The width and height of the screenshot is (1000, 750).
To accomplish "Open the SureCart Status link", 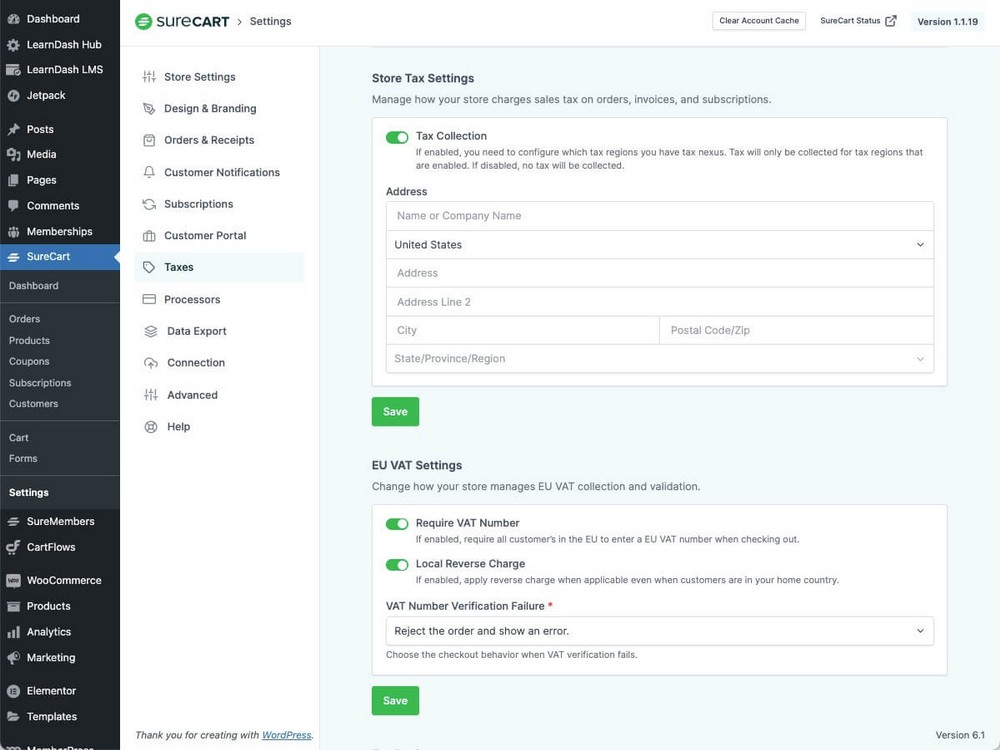I will point(858,21).
